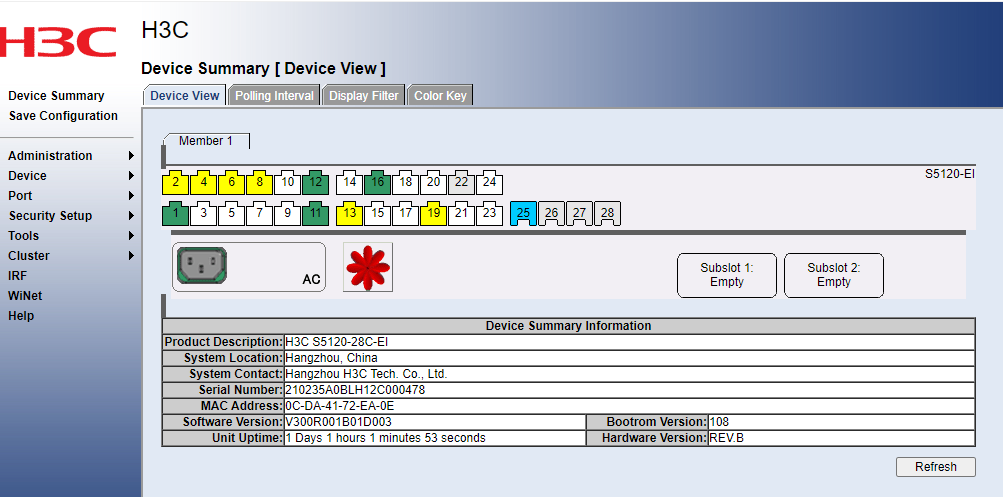
Task: Select yellow port 2 icon
Action: 175,183
